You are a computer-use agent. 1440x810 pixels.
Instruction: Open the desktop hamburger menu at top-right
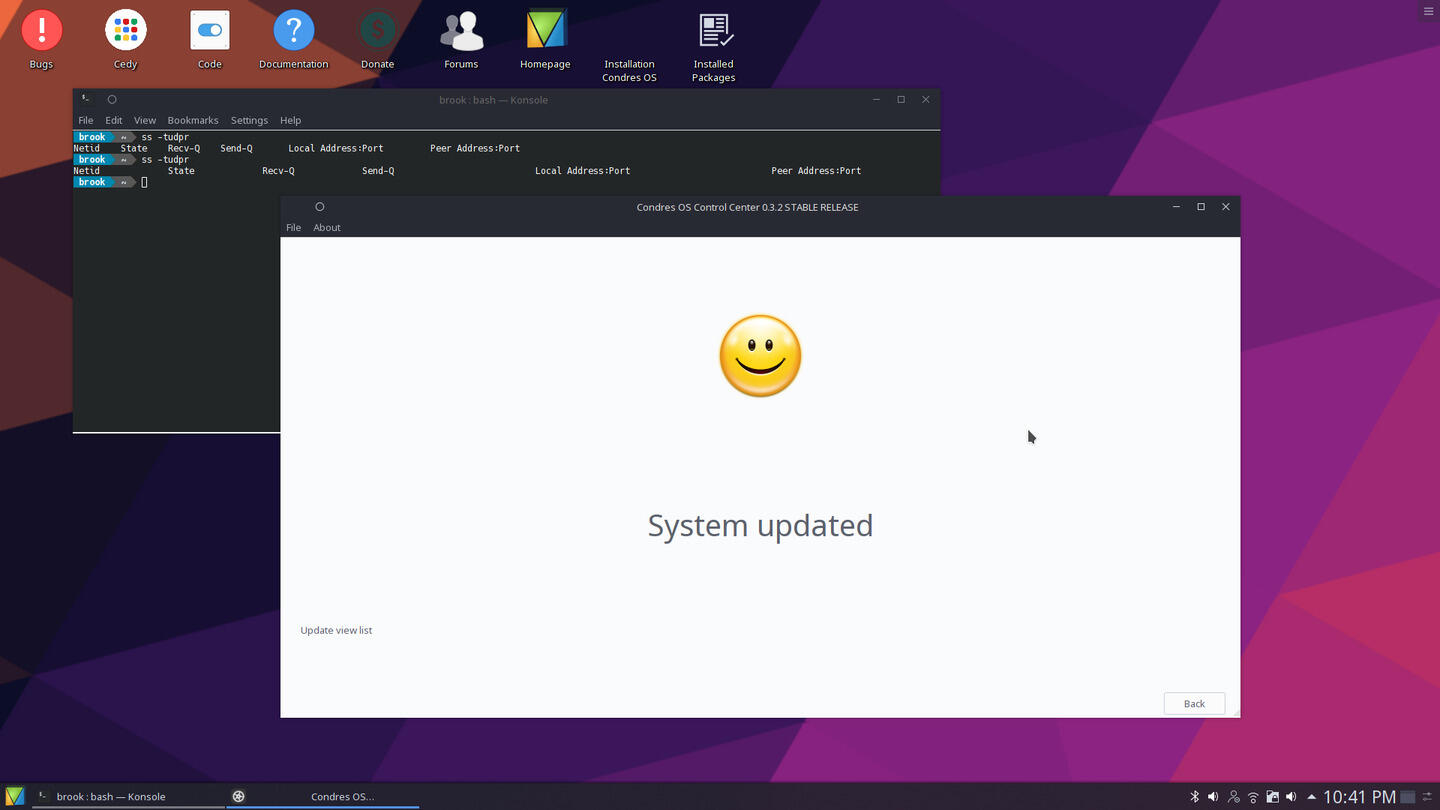[x=1428, y=11]
